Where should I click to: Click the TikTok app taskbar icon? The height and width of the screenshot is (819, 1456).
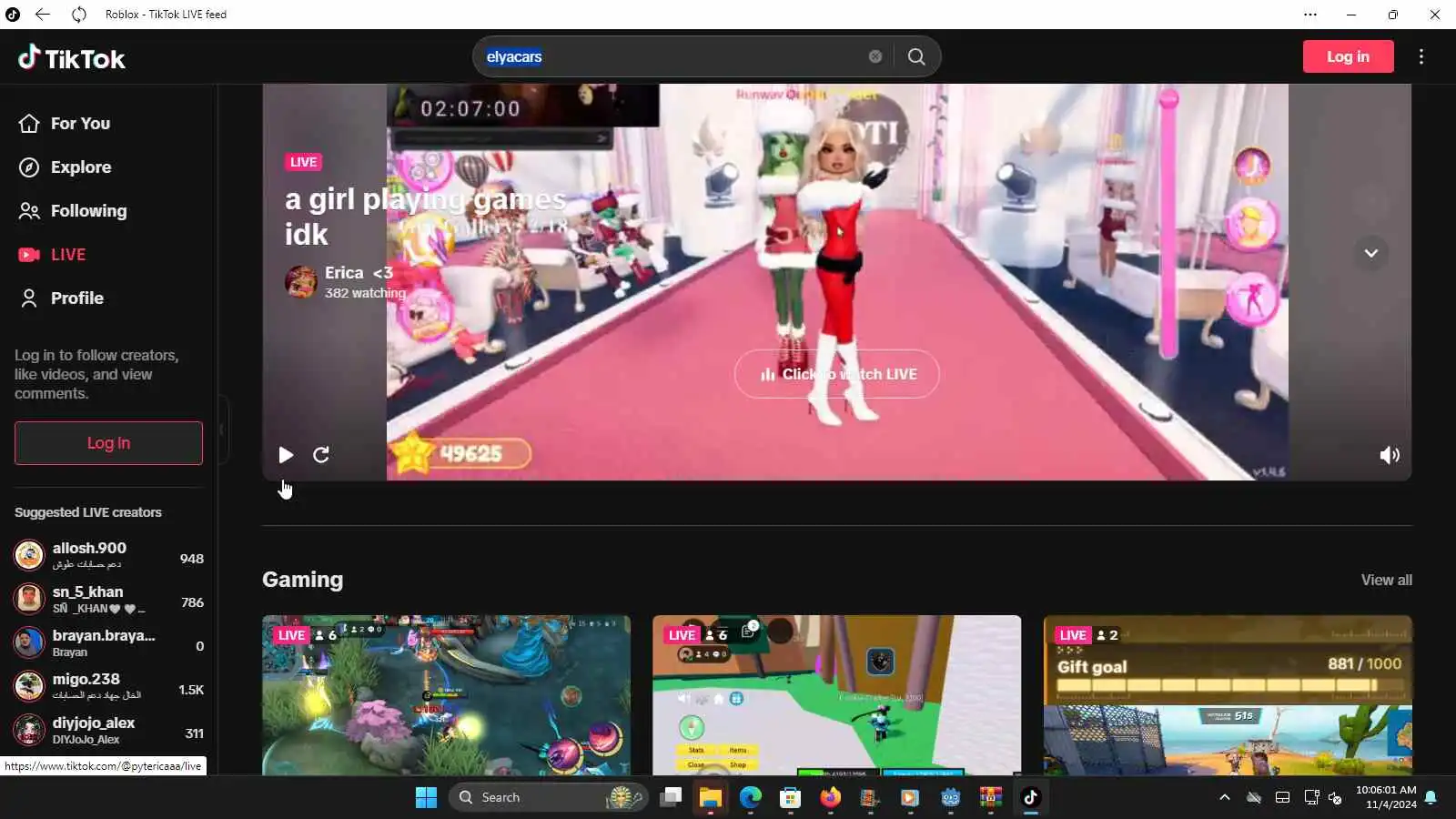(x=1031, y=797)
